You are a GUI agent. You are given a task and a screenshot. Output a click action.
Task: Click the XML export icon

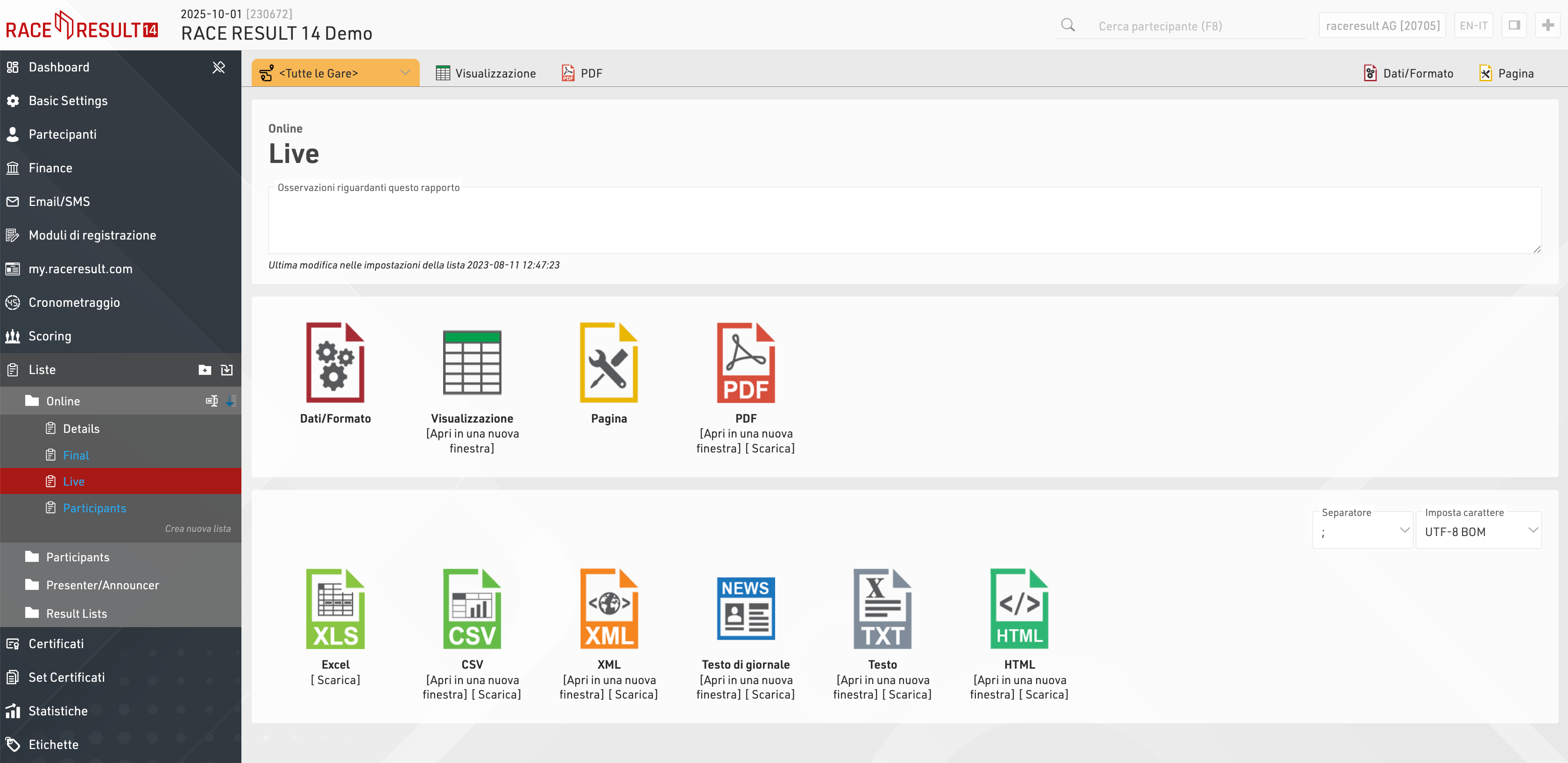pyautogui.click(x=609, y=608)
